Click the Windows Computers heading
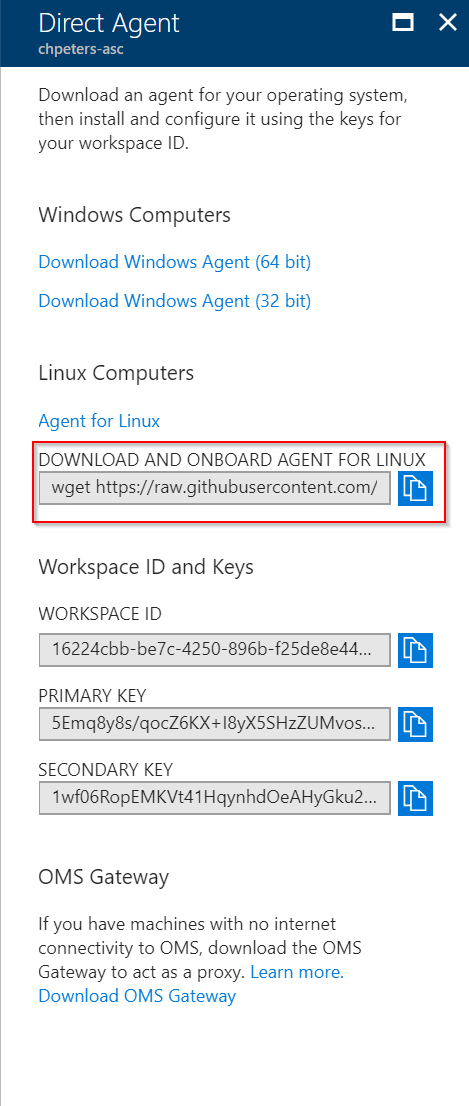Viewport: 469px width, 1106px height. [x=134, y=214]
